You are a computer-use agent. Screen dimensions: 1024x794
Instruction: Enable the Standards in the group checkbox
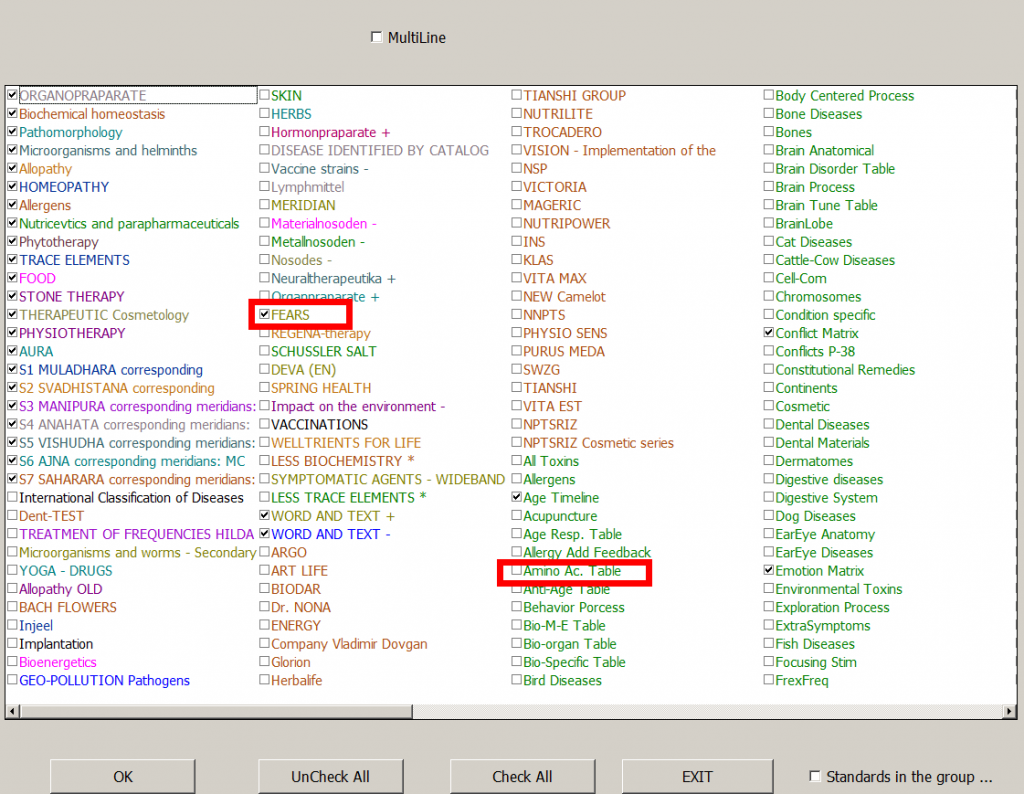[815, 775]
